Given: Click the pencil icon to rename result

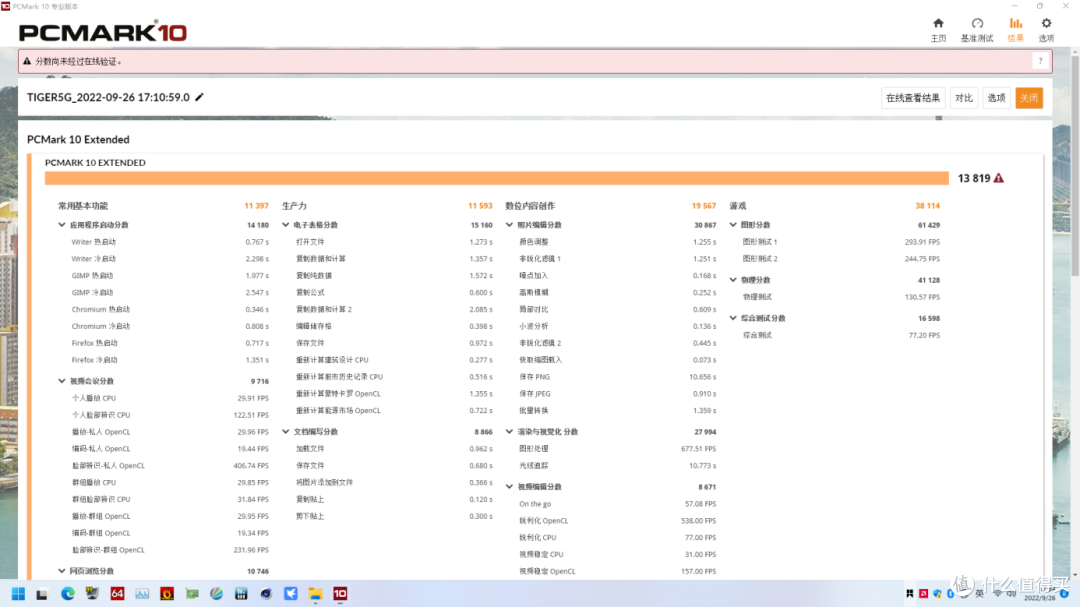Looking at the screenshot, I should pos(200,97).
